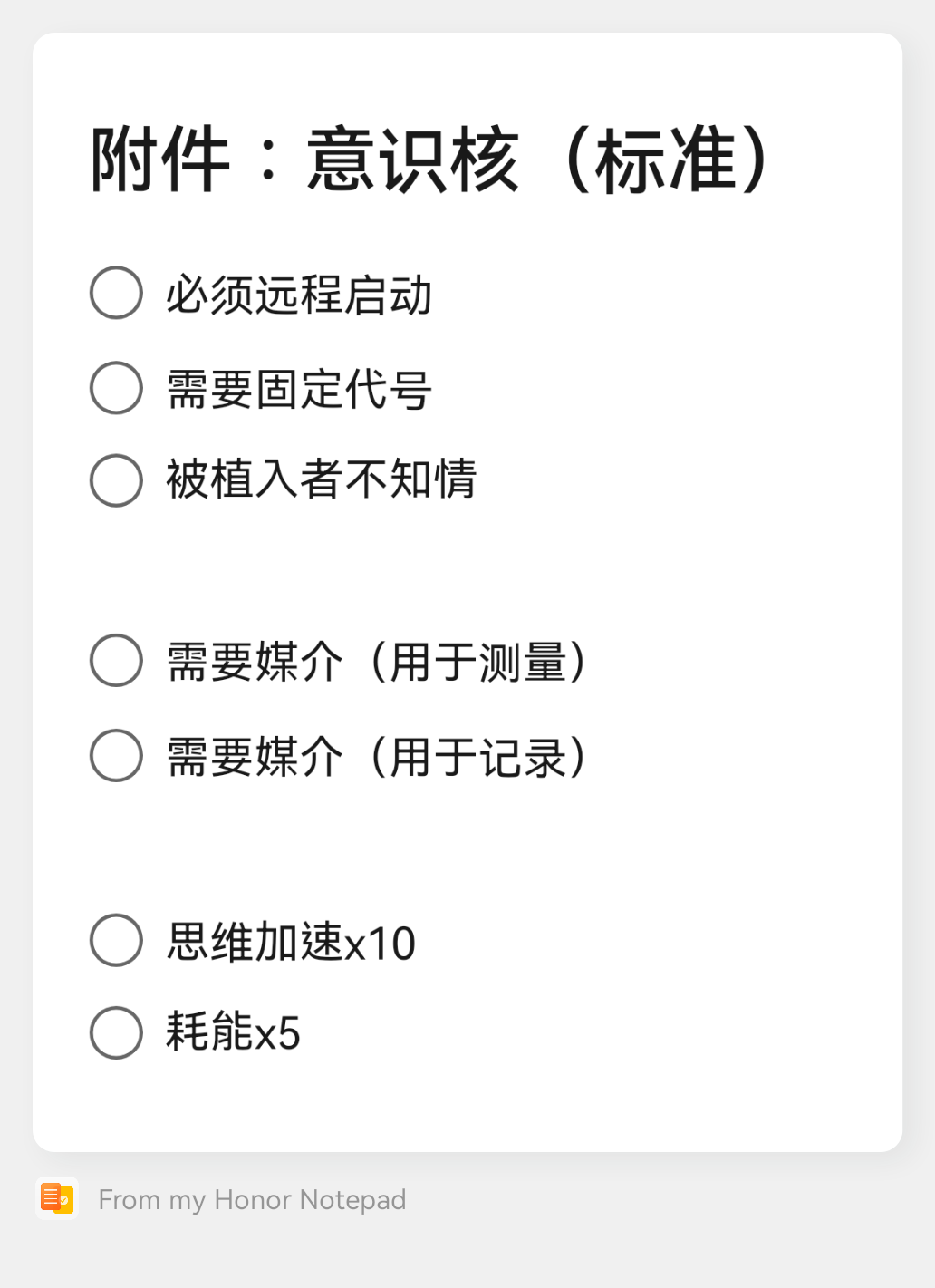
Task: Click the 思维加速x10 item text
Action: click(291, 942)
